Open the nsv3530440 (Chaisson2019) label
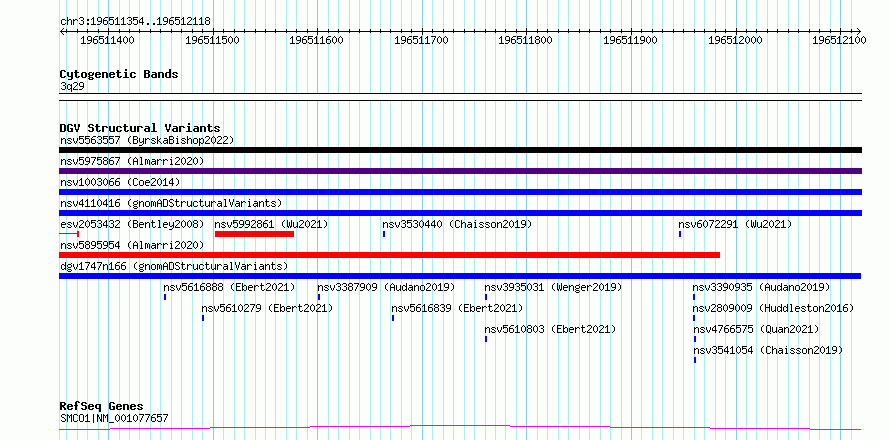Image resolution: width=890 pixels, height=440 pixels. (457, 224)
